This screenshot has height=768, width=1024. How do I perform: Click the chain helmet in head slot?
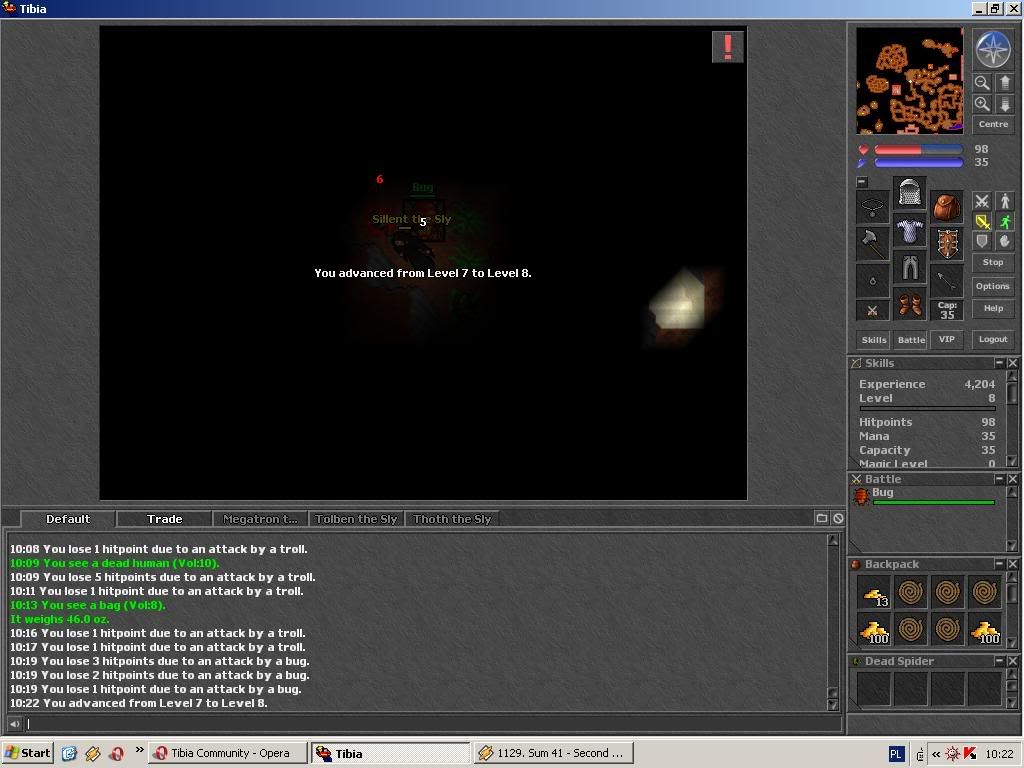(x=909, y=193)
